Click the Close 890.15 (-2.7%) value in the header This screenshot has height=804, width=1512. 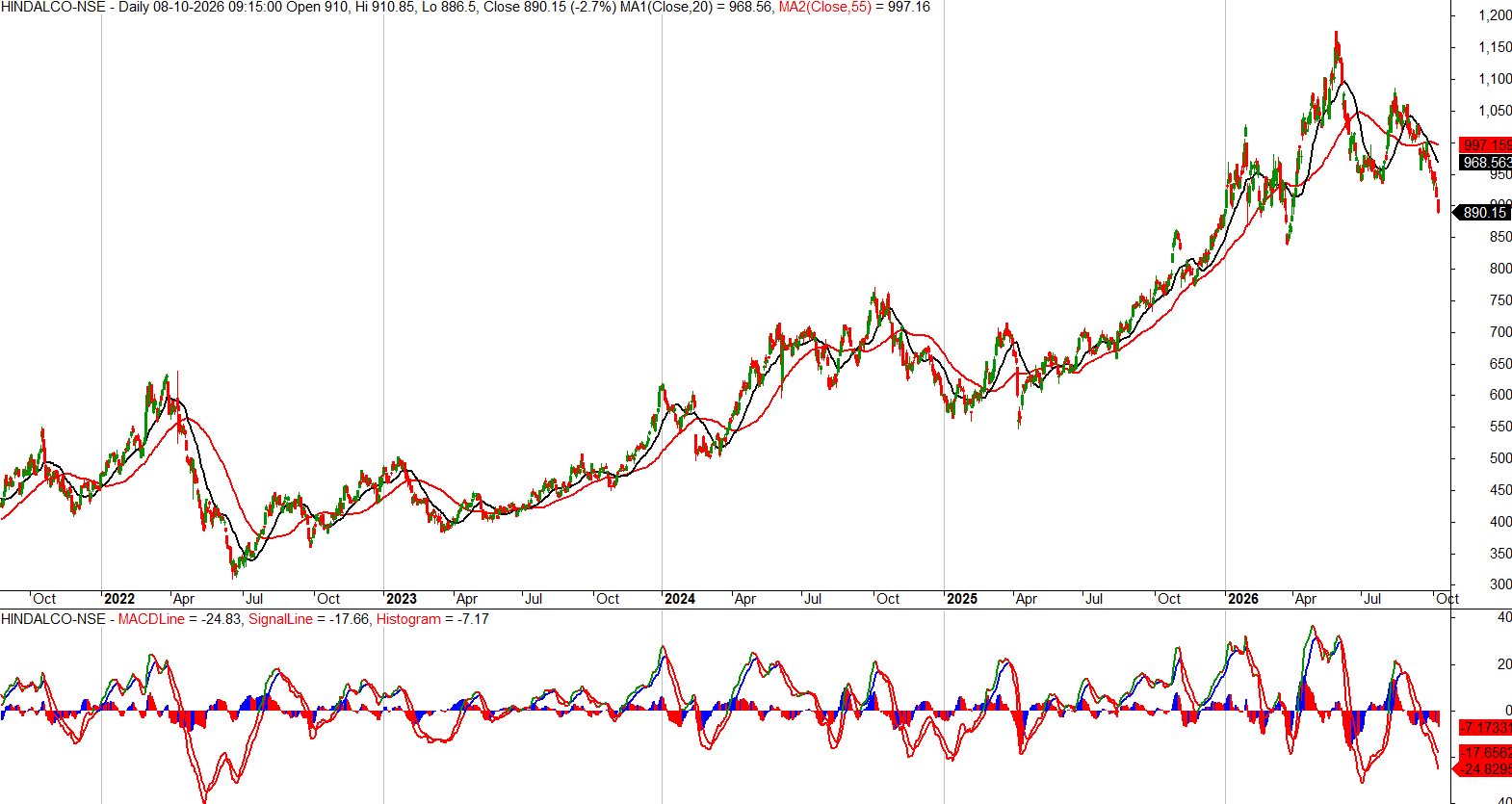[x=548, y=7]
